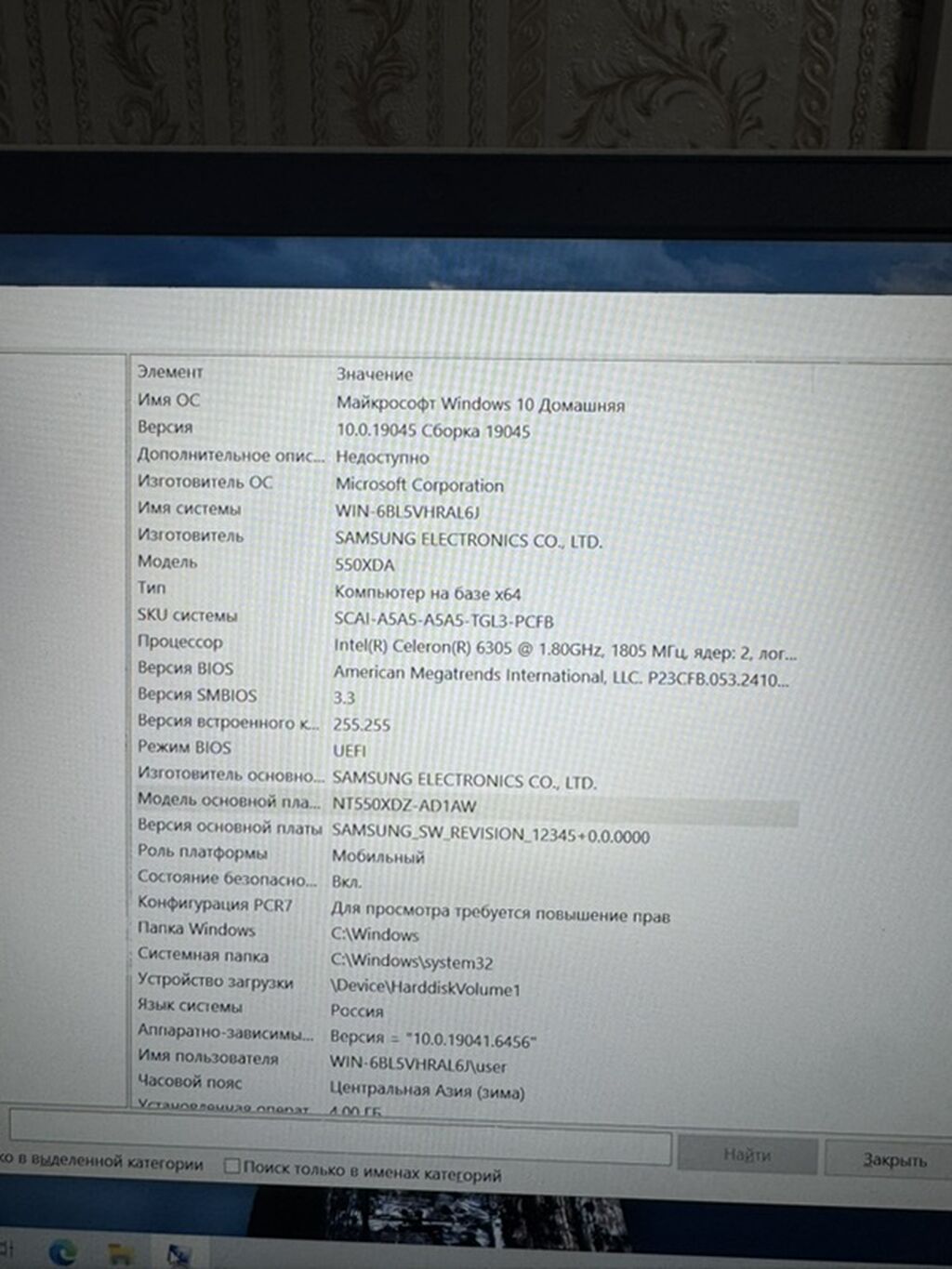Click the Task View taskbar icon
Image resolution: width=952 pixels, height=1269 pixels.
[7, 1248]
